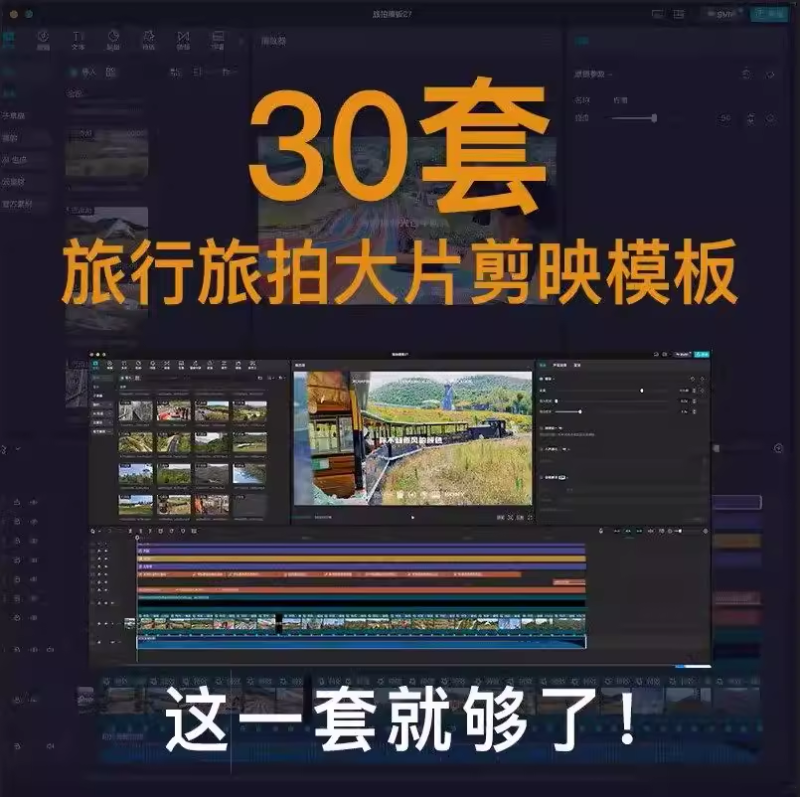Image resolution: width=800 pixels, height=797 pixels.
Task: Expand the collapsed arrow at the toolbar's right edge
Action: click(238, 40)
